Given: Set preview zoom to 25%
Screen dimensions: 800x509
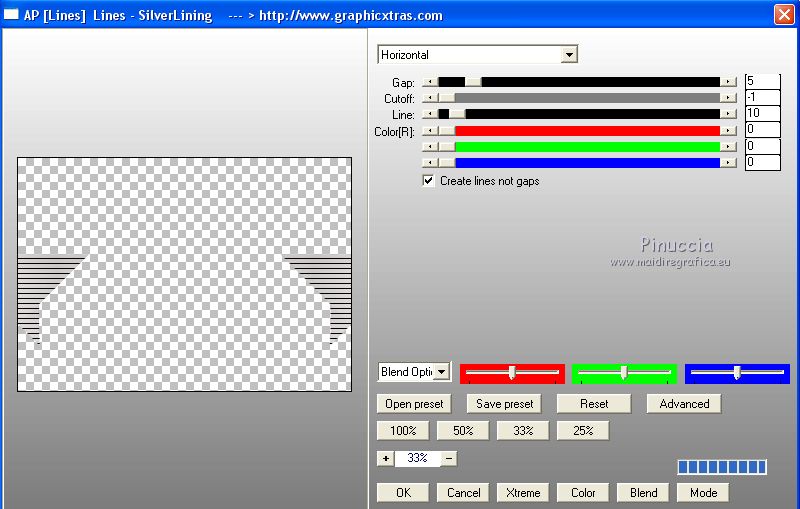Looking at the screenshot, I should point(583,430).
